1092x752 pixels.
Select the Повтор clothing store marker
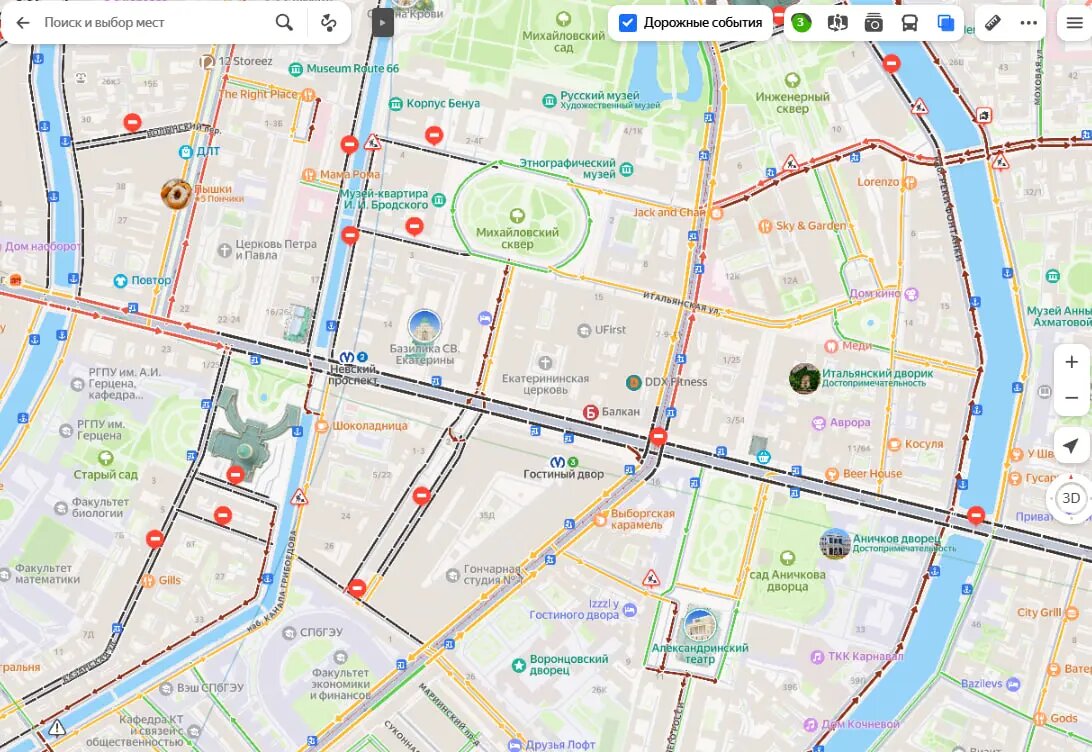(x=120, y=281)
